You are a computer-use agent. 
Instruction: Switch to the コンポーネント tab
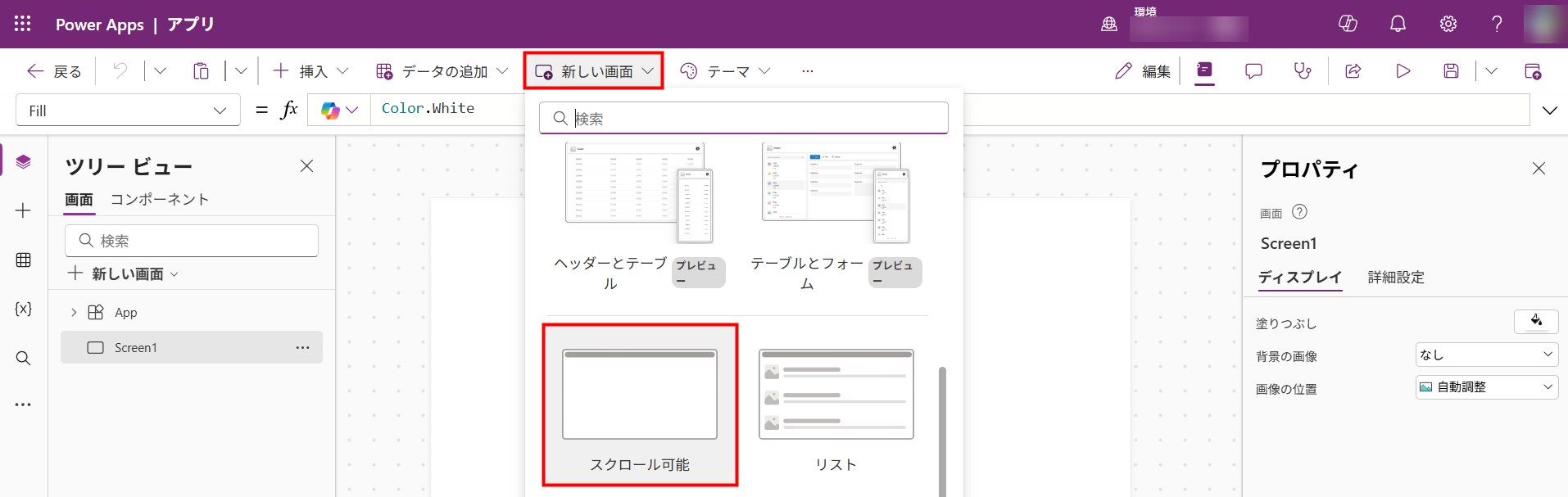(x=160, y=200)
